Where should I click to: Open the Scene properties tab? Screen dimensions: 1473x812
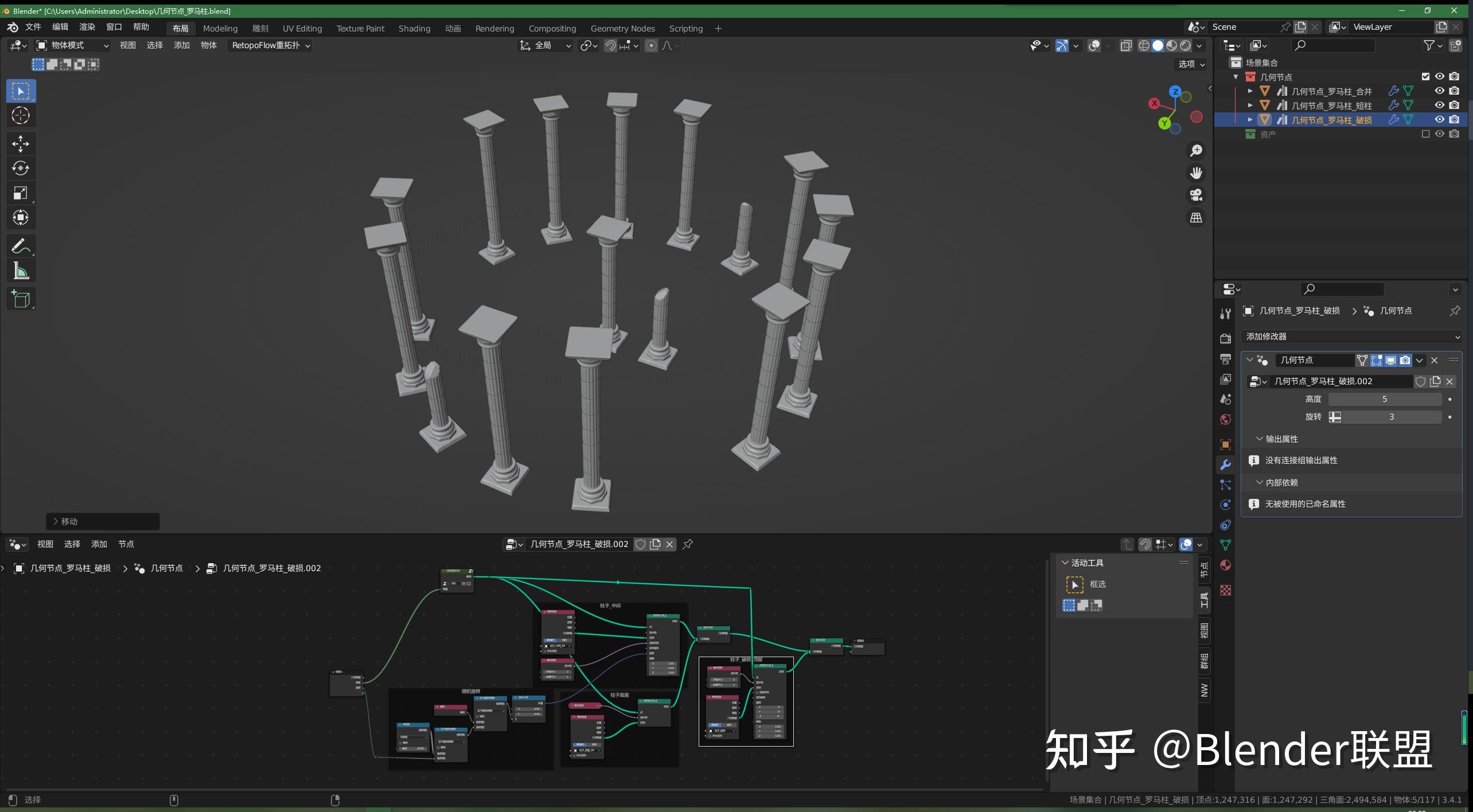(x=1225, y=399)
